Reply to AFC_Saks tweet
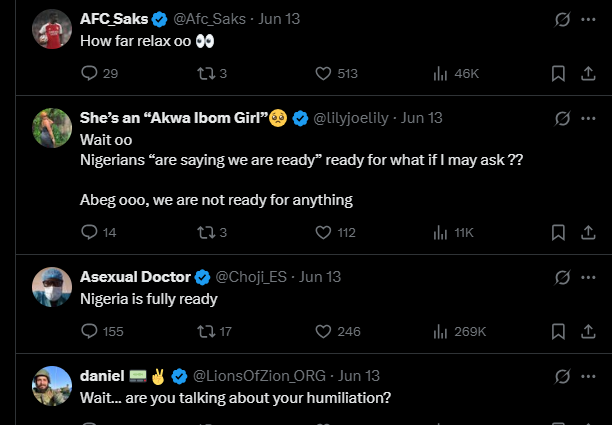612x425 pixels. coord(89,73)
